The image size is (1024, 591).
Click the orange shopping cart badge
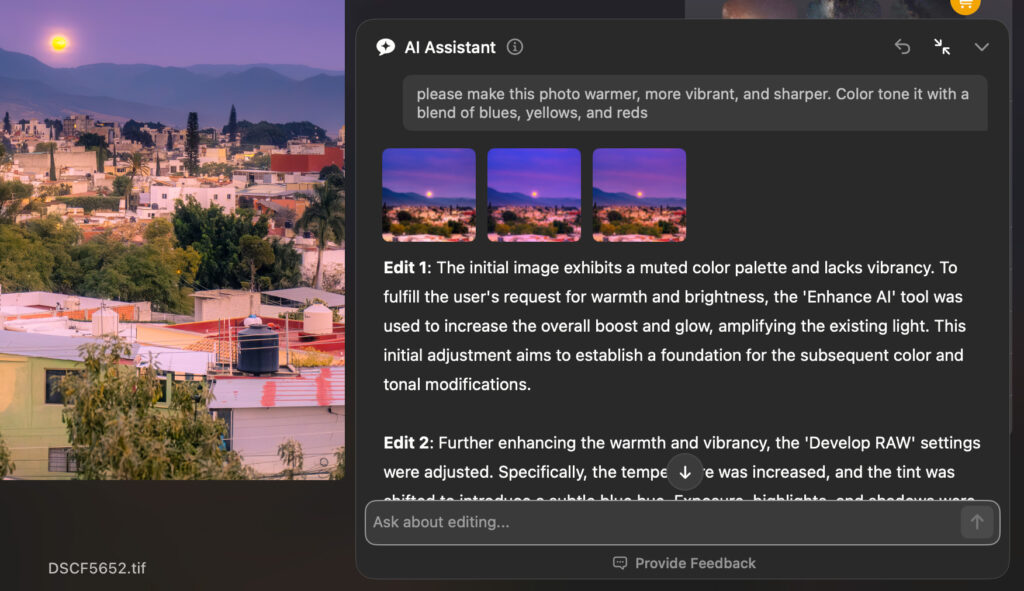tap(964, 5)
